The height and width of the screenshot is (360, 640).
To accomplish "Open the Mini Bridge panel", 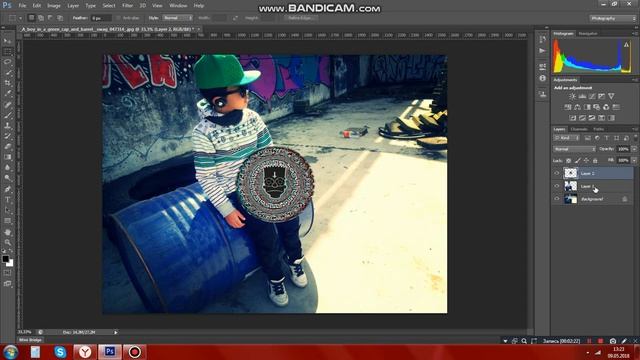I will 30,340.
